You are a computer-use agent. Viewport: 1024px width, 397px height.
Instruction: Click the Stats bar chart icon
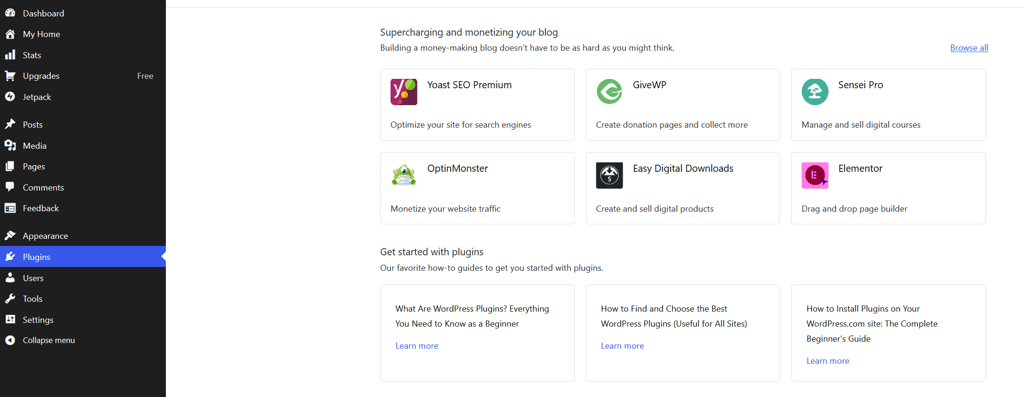pyautogui.click(x=10, y=55)
